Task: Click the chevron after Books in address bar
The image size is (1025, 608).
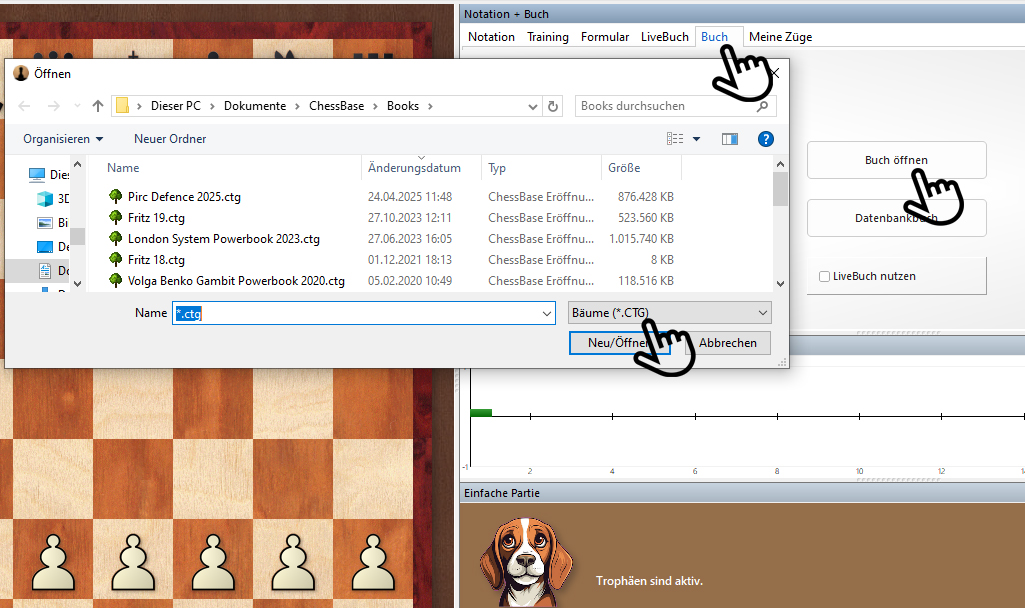Action: pyautogui.click(x=429, y=105)
